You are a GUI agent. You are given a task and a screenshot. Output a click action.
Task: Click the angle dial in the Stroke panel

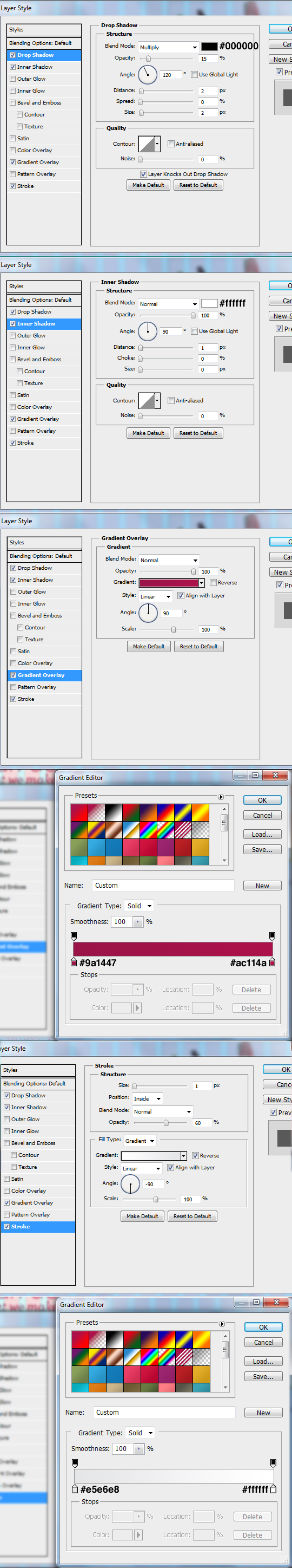pos(131,1183)
